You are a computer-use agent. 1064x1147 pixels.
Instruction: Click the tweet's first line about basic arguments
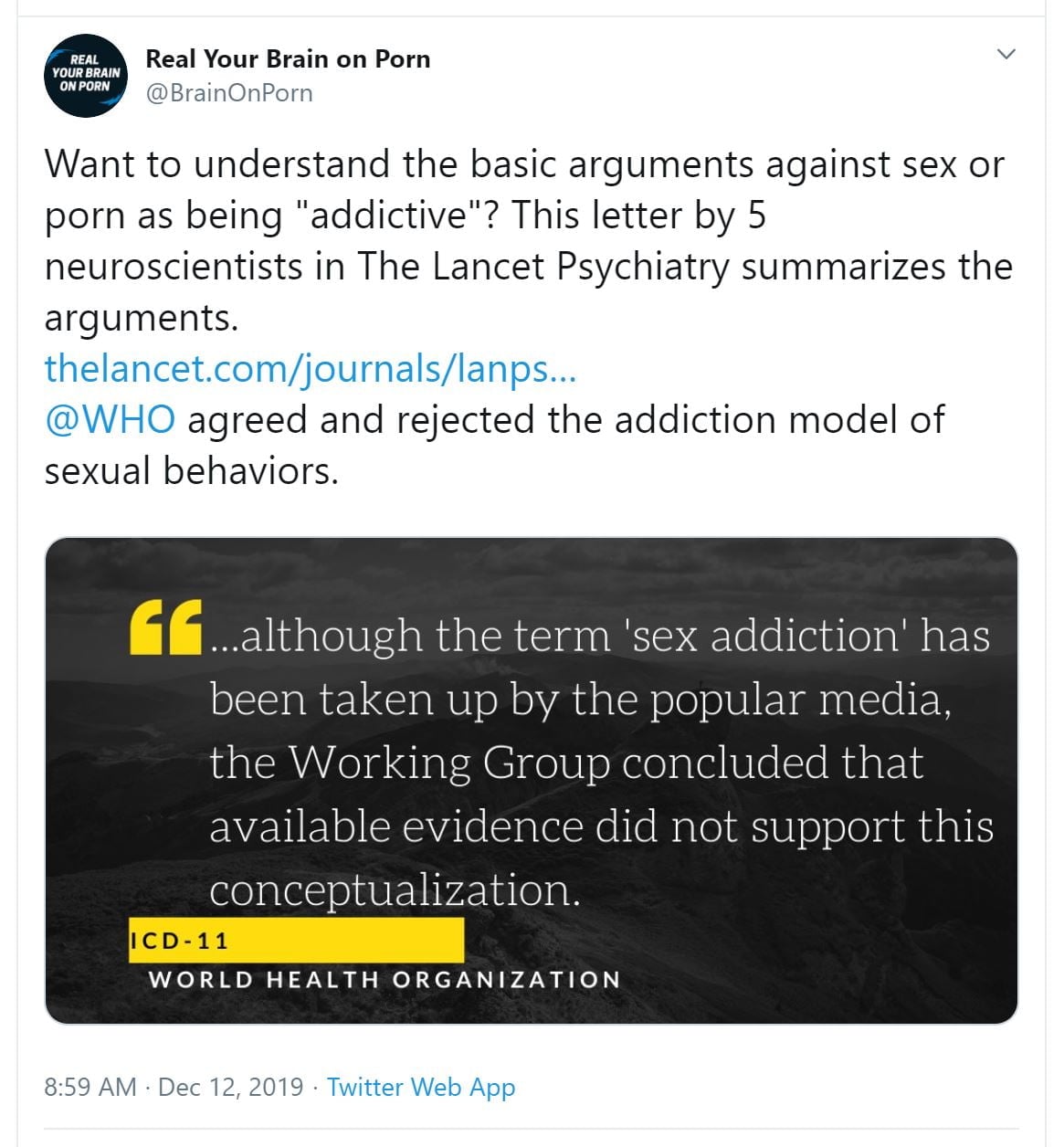(x=523, y=164)
